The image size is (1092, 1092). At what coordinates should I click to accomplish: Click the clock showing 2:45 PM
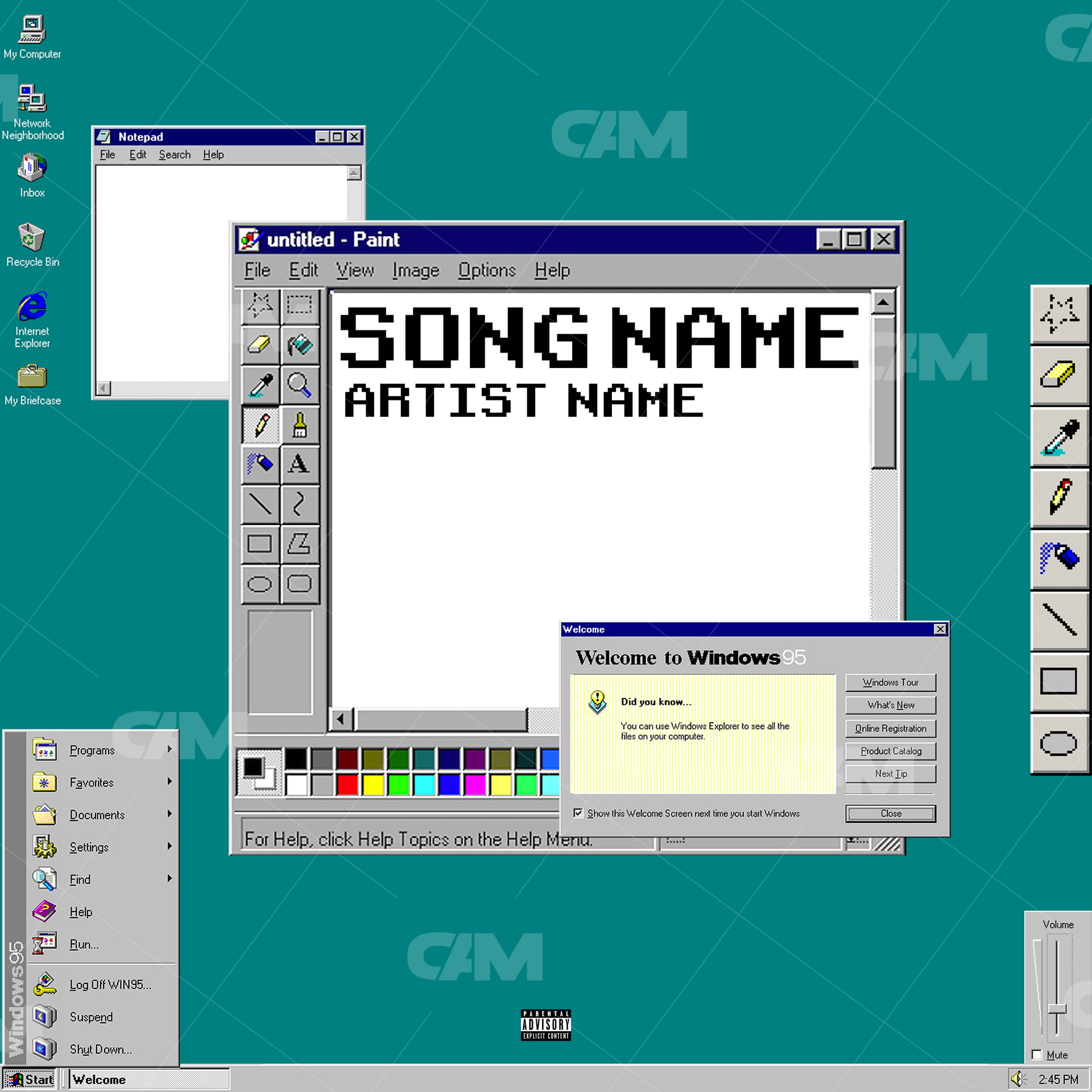click(x=1058, y=1079)
